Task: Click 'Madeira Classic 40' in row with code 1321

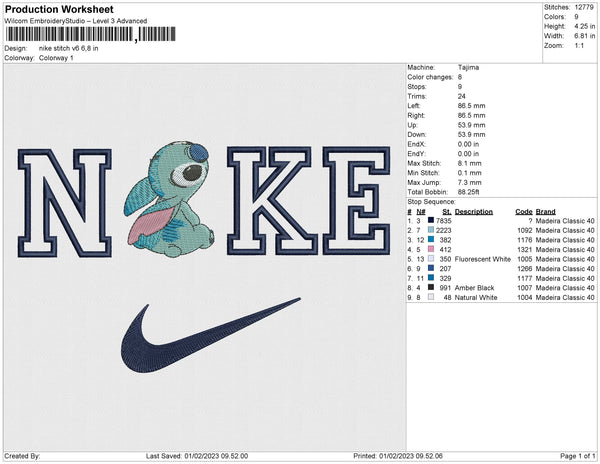Action: pos(565,249)
